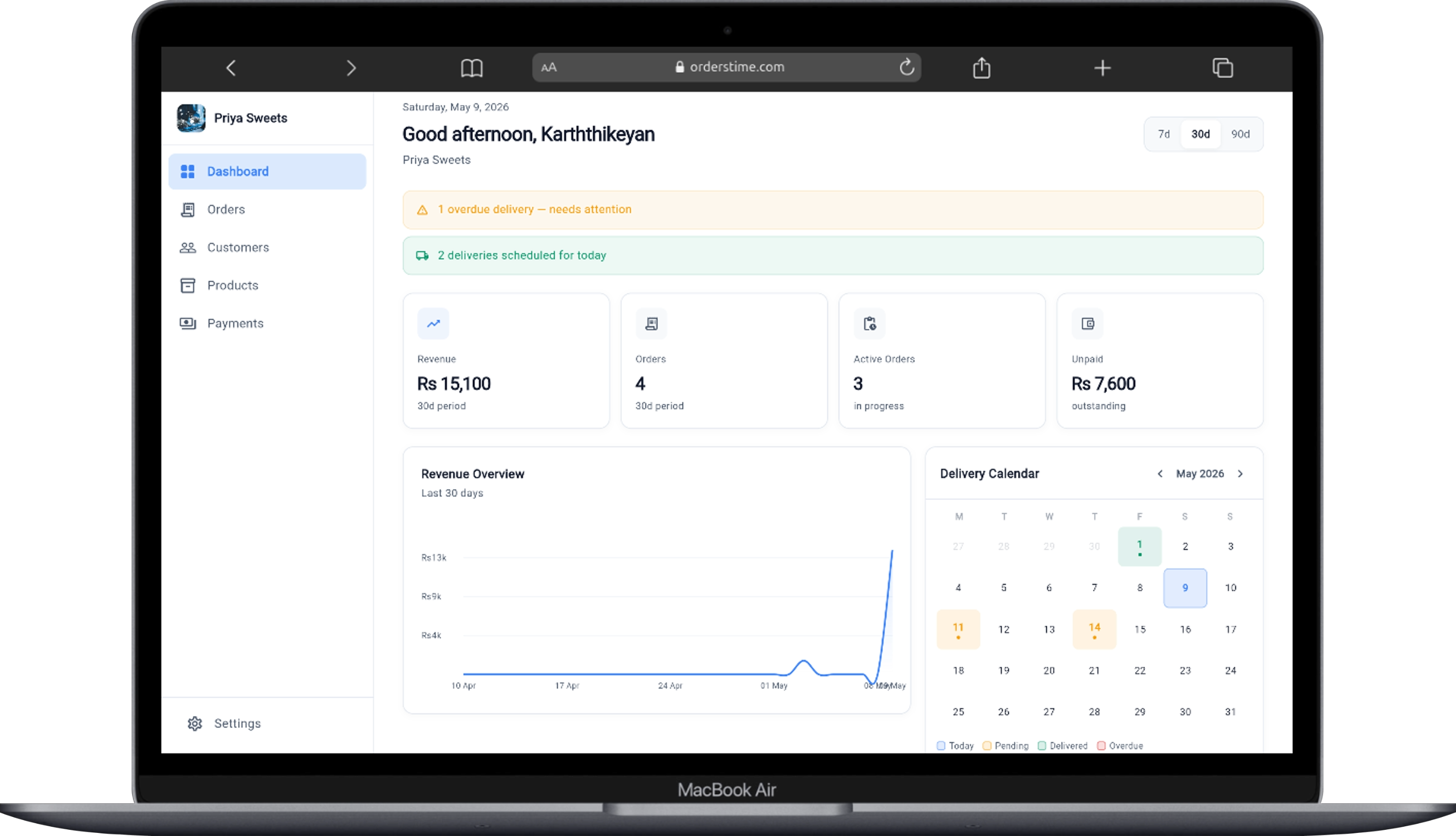Open the deliveries scheduled for today banner
1456x836 pixels.
(x=833, y=256)
